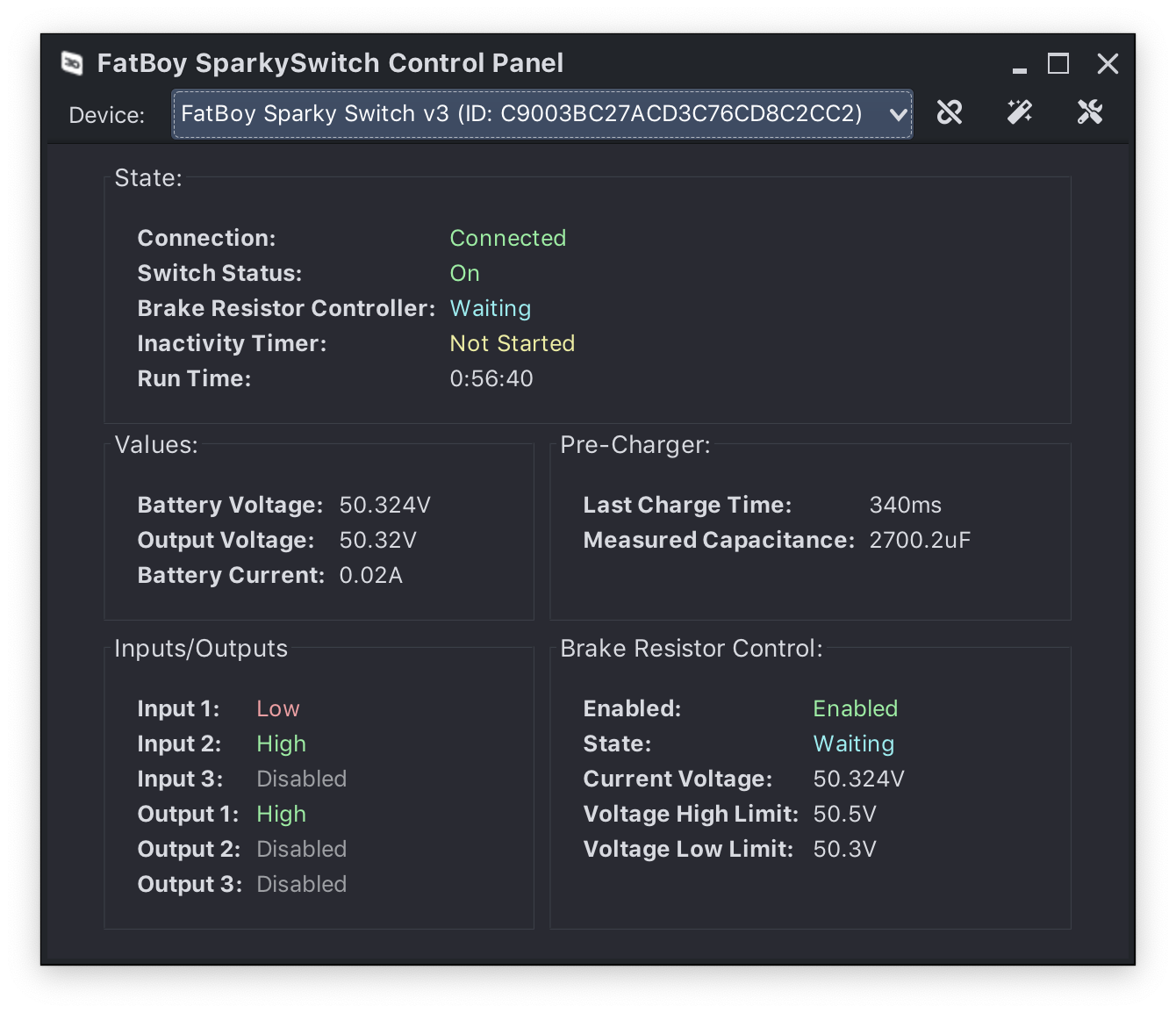Minimize the SparkySwitch Control Panel window
Viewport: 1176px width, 1013px height.
(1019, 65)
